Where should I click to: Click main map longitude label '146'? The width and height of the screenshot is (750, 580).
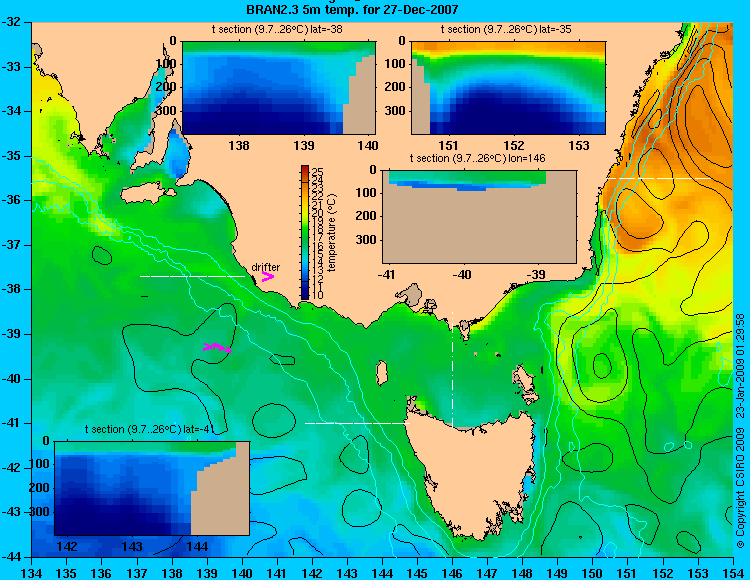pyautogui.click(x=452, y=573)
